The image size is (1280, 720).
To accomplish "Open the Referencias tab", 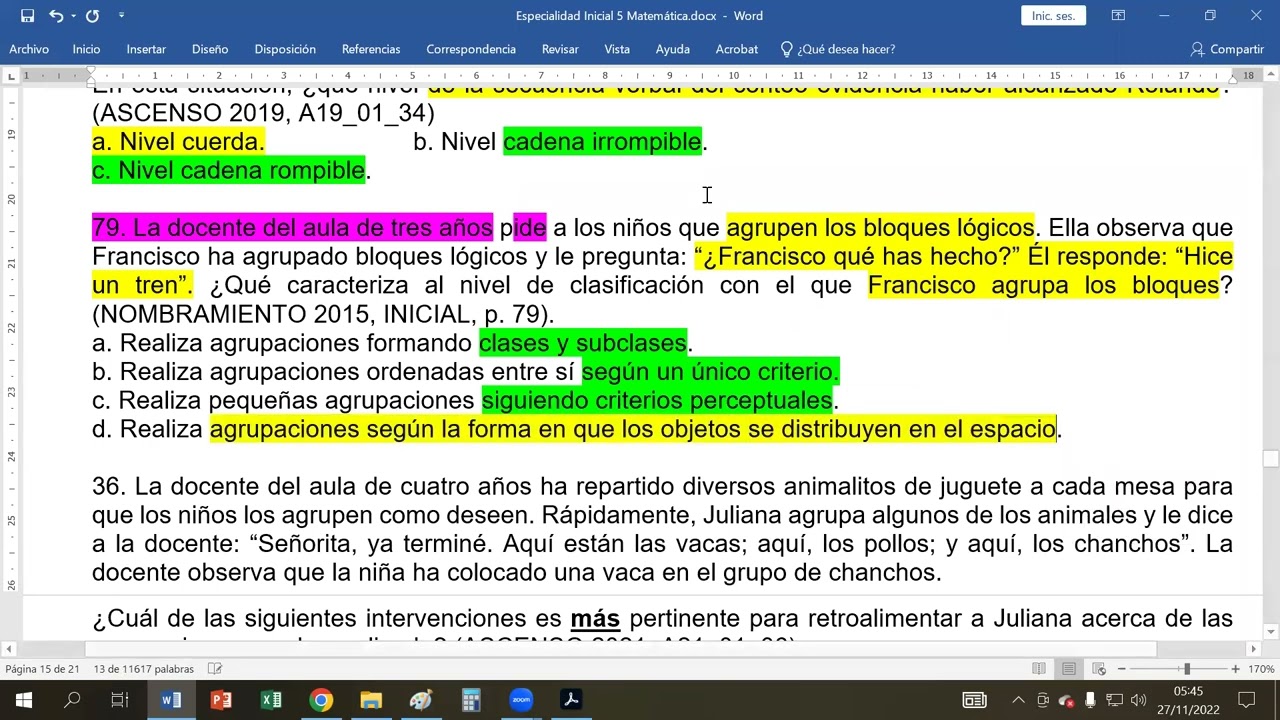I will tap(371, 49).
